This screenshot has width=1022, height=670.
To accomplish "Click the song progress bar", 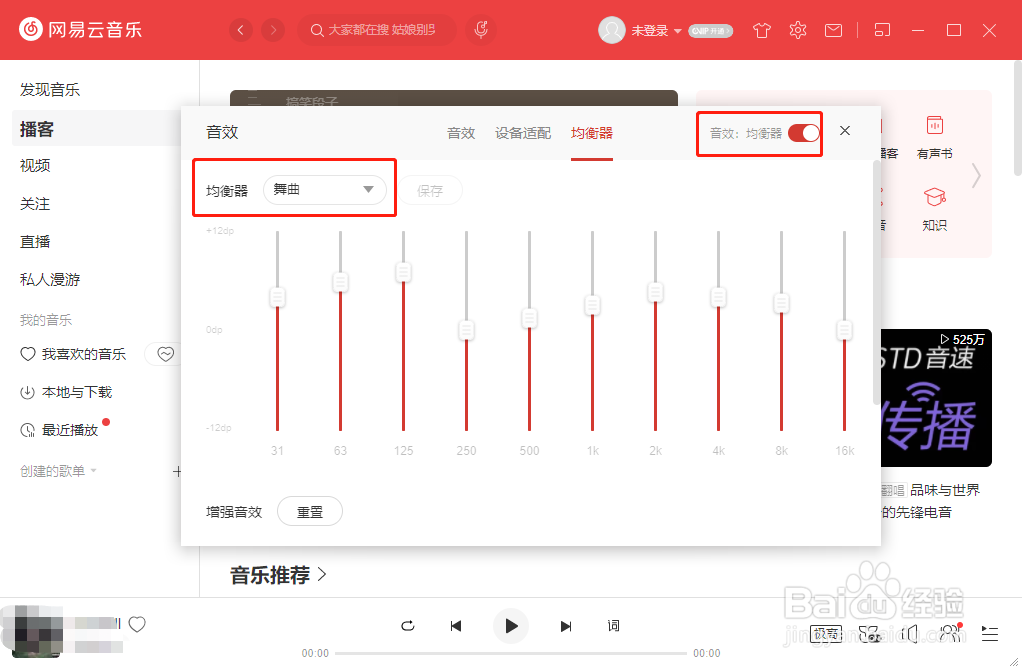I will [x=511, y=653].
